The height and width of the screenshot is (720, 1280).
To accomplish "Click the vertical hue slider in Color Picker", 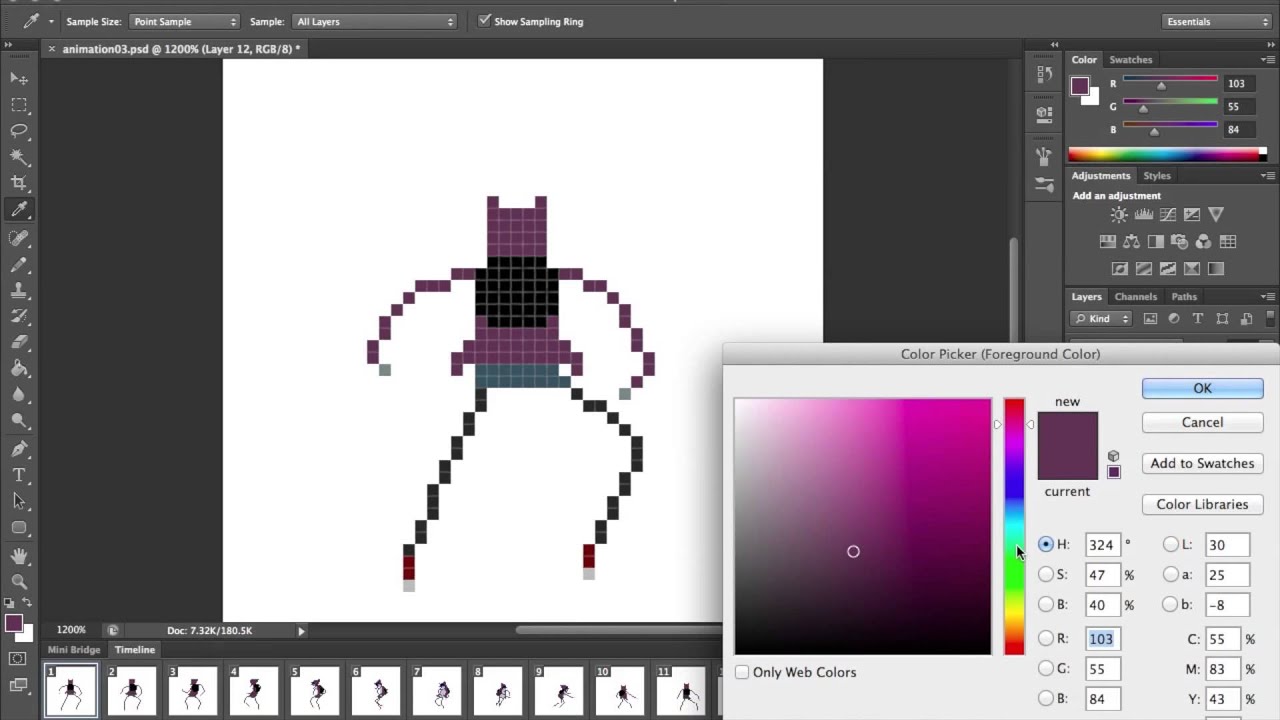I will click(1014, 526).
